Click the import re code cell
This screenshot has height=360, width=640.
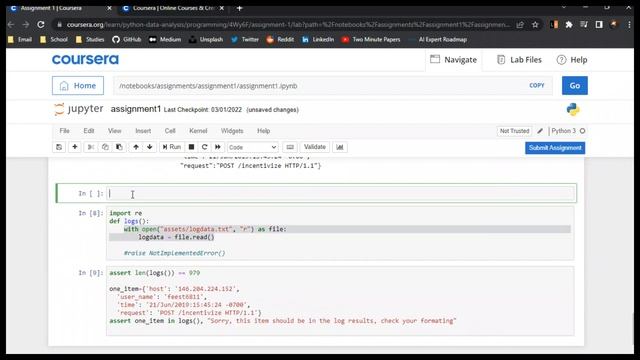pos(340,233)
